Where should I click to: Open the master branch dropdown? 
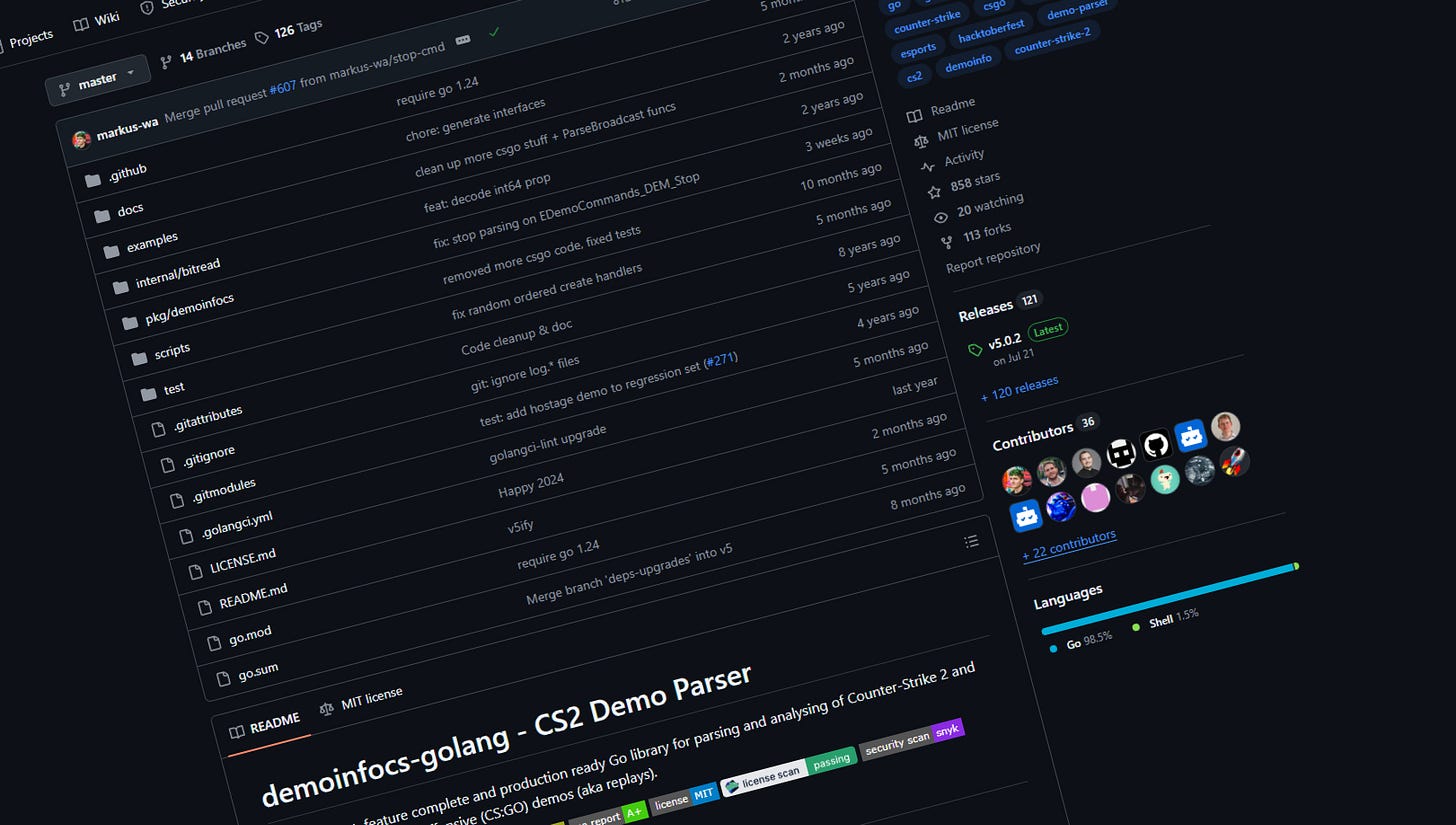pos(97,82)
